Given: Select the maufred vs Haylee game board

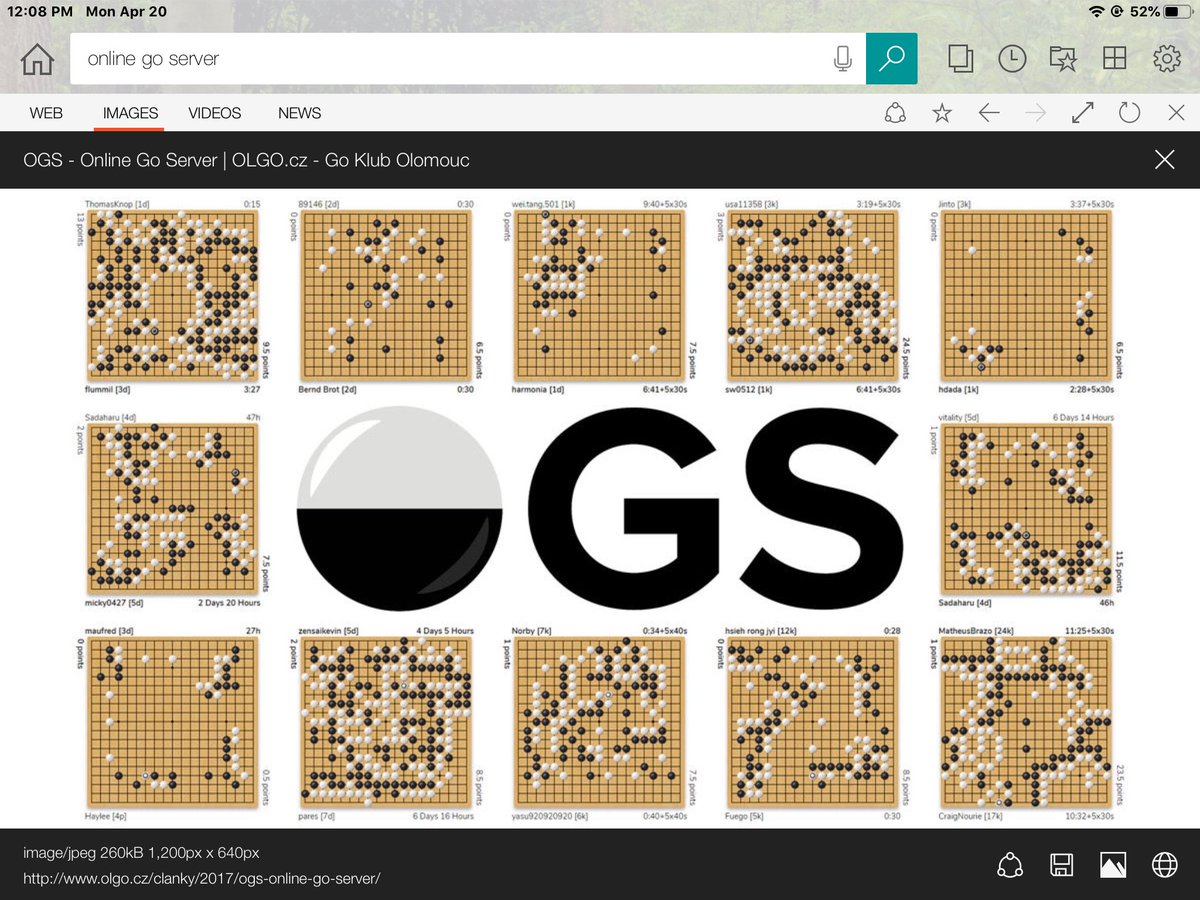Looking at the screenshot, I should coord(172,722).
